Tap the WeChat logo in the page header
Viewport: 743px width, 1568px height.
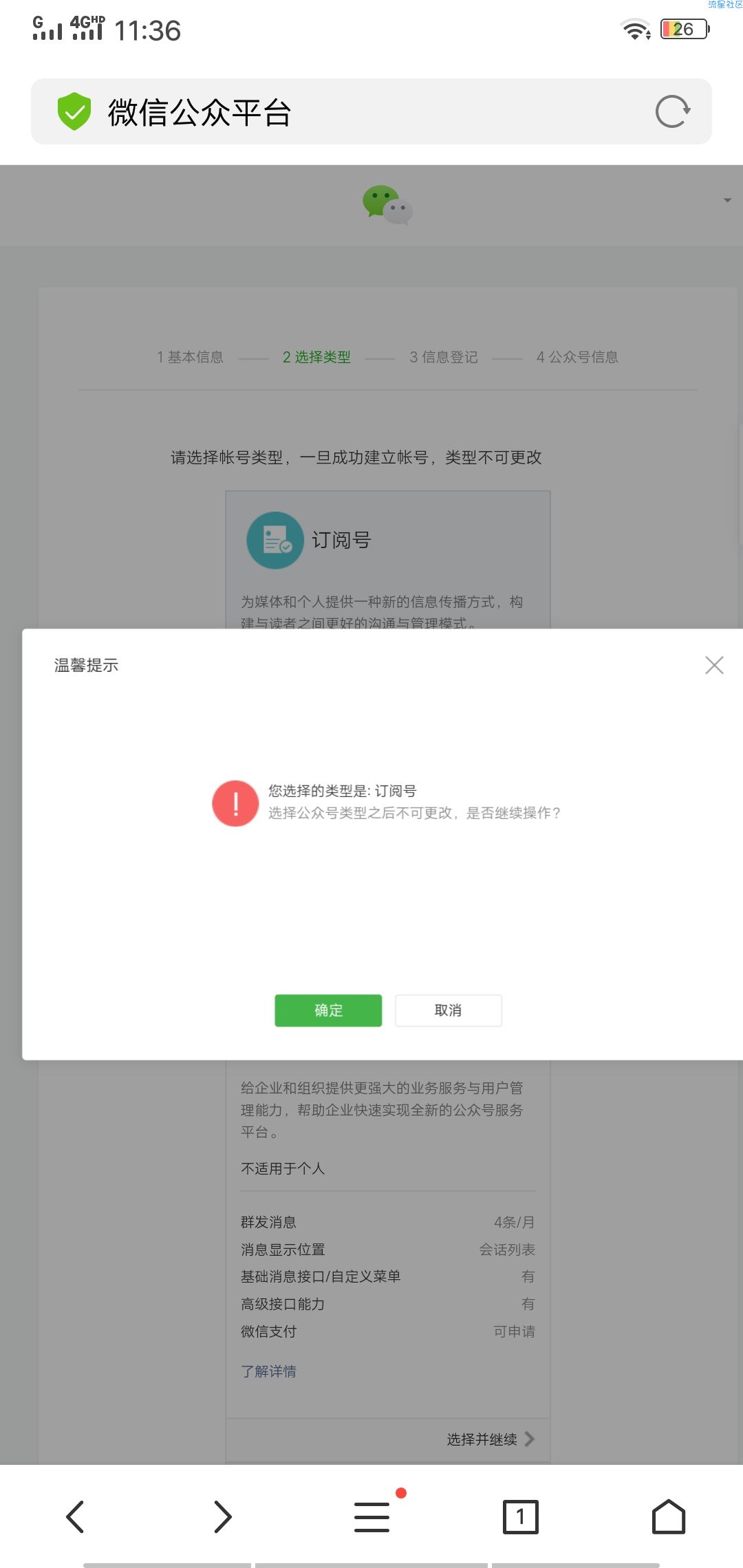pos(387,205)
